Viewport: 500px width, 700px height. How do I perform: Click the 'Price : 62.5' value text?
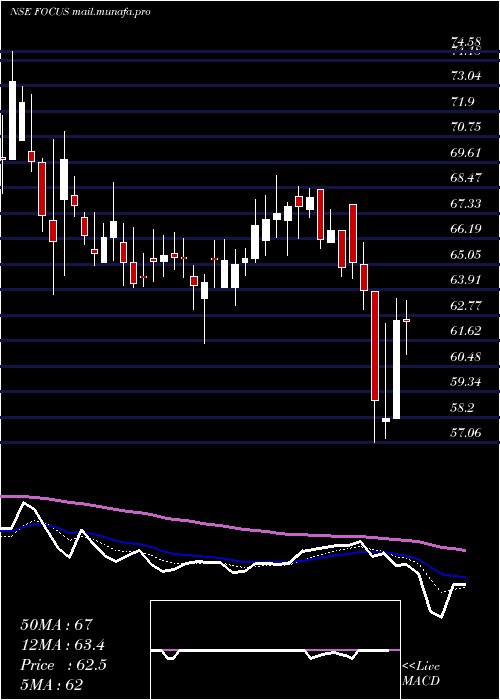63,665
